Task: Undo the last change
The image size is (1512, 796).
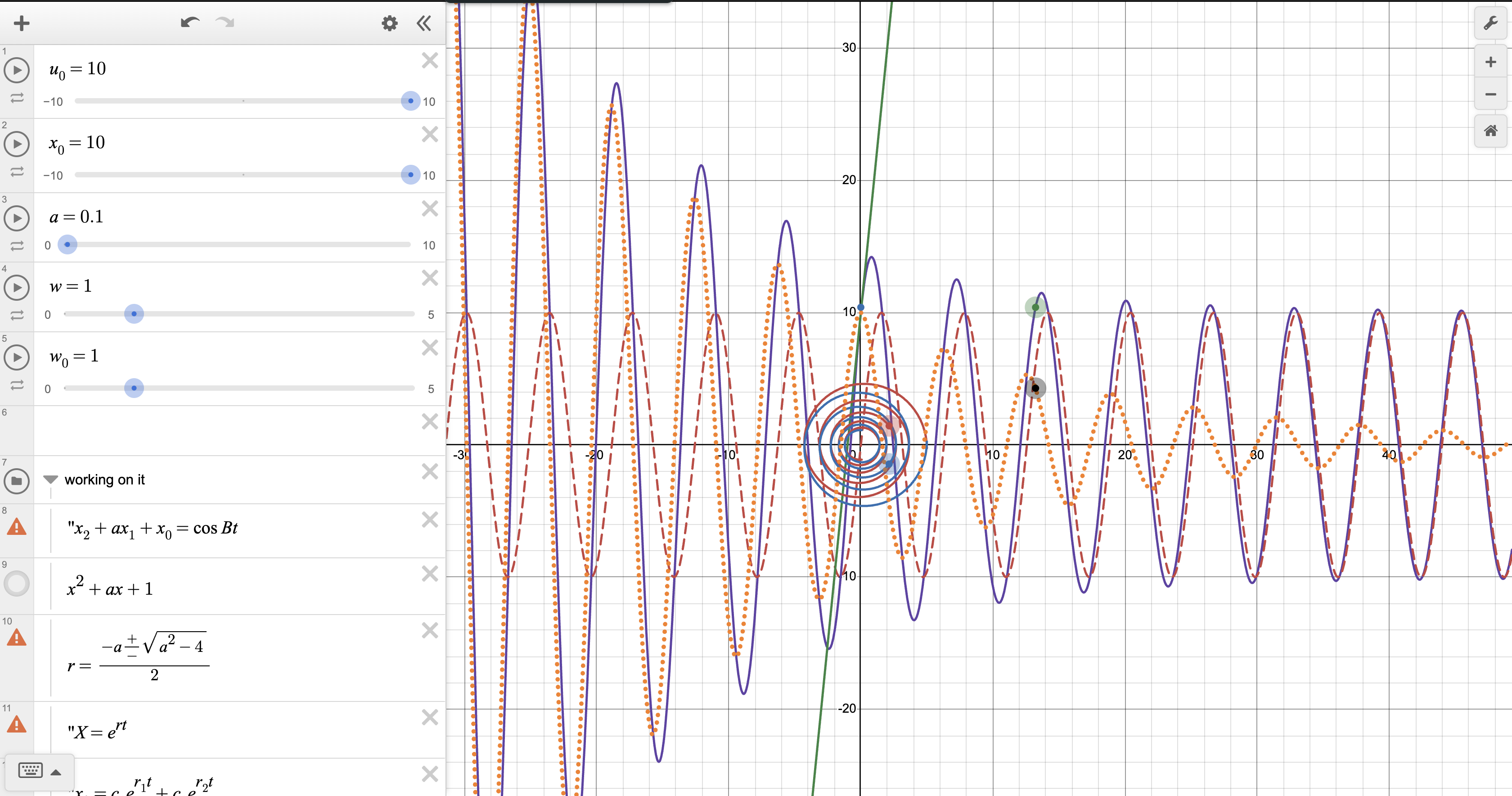Action: [189, 23]
